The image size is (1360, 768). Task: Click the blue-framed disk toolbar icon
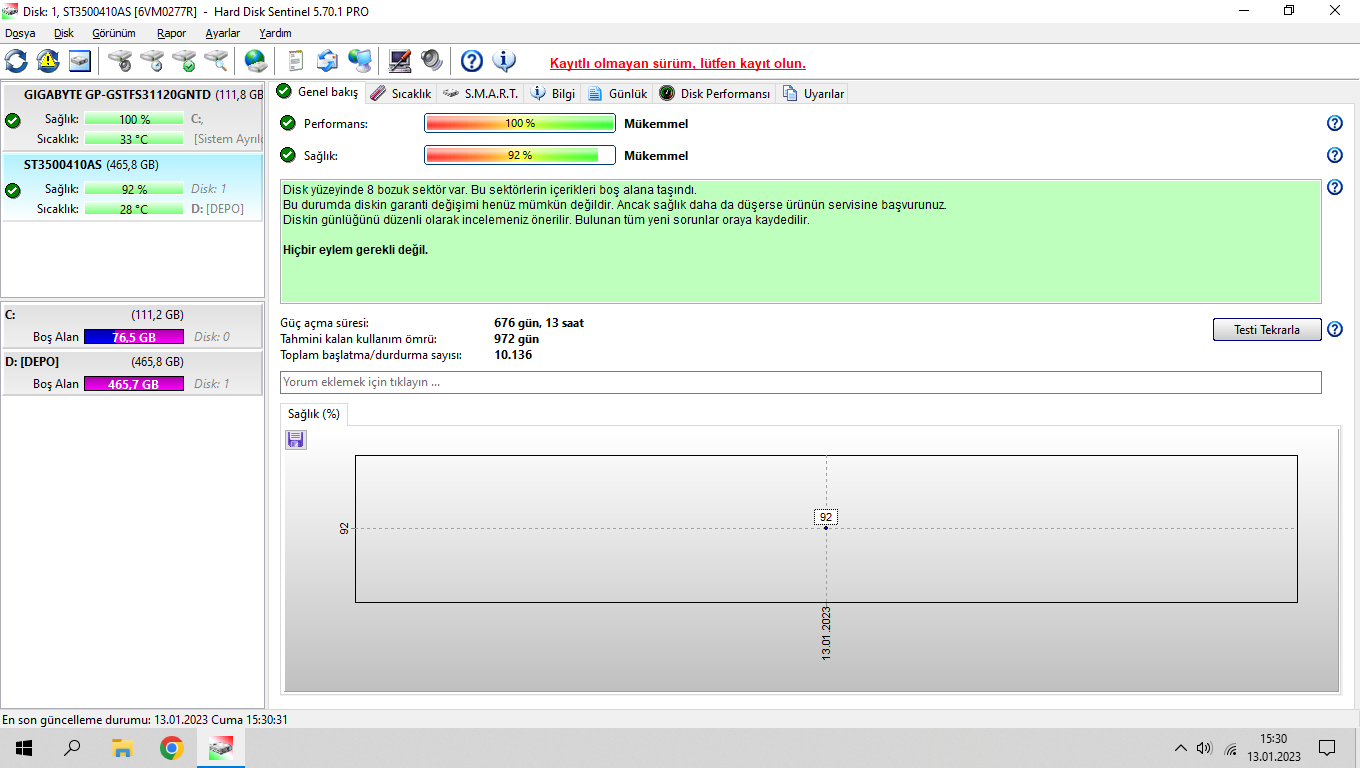[x=80, y=61]
